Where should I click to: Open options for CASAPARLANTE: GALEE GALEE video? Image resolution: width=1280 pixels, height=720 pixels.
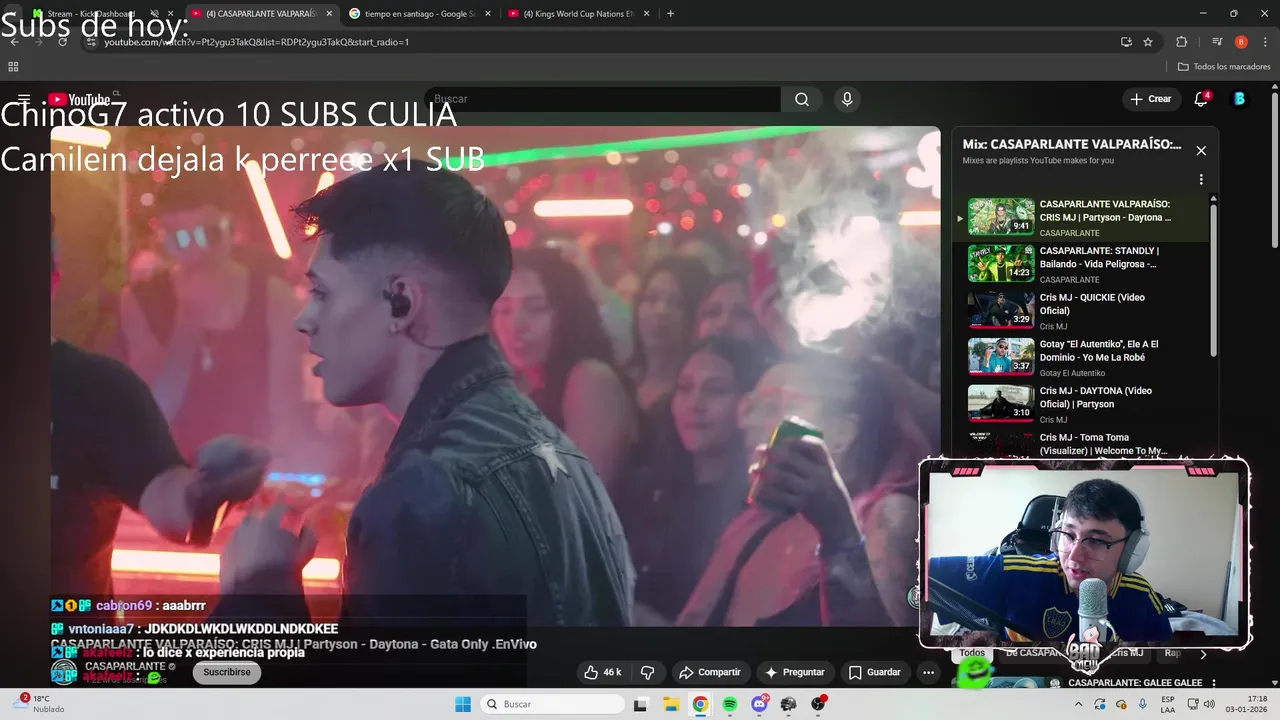pyautogui.click(x=1213, y=683)
